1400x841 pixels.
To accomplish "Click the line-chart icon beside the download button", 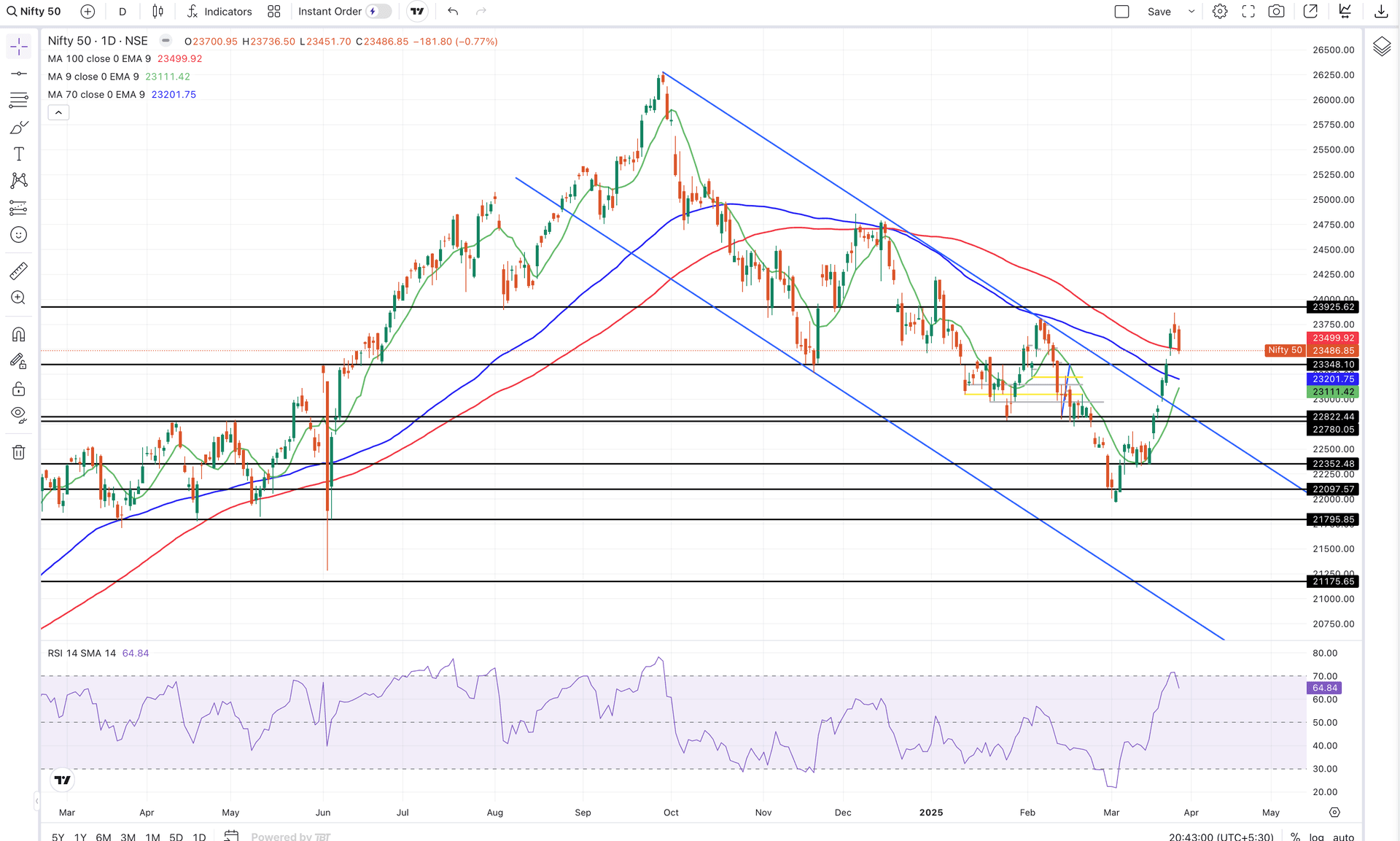I will tap(1345, 12).
